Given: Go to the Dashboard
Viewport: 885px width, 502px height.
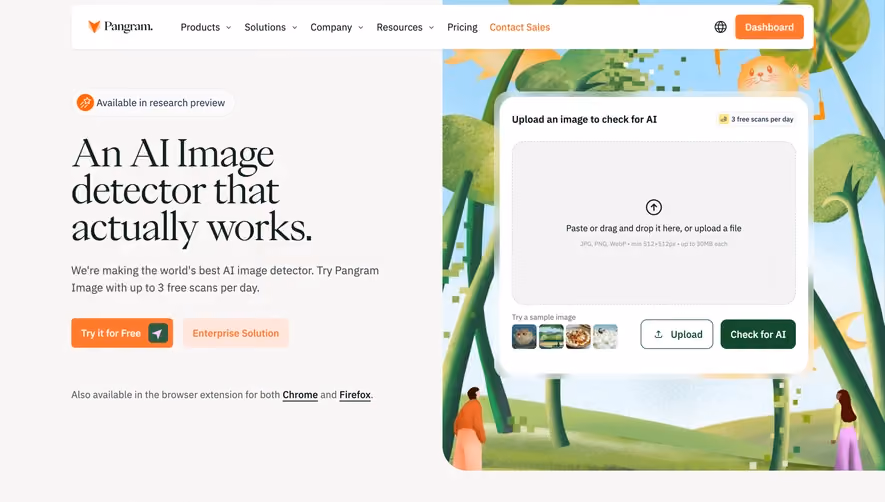Looking at the screenshot, I should coord(769,27).
